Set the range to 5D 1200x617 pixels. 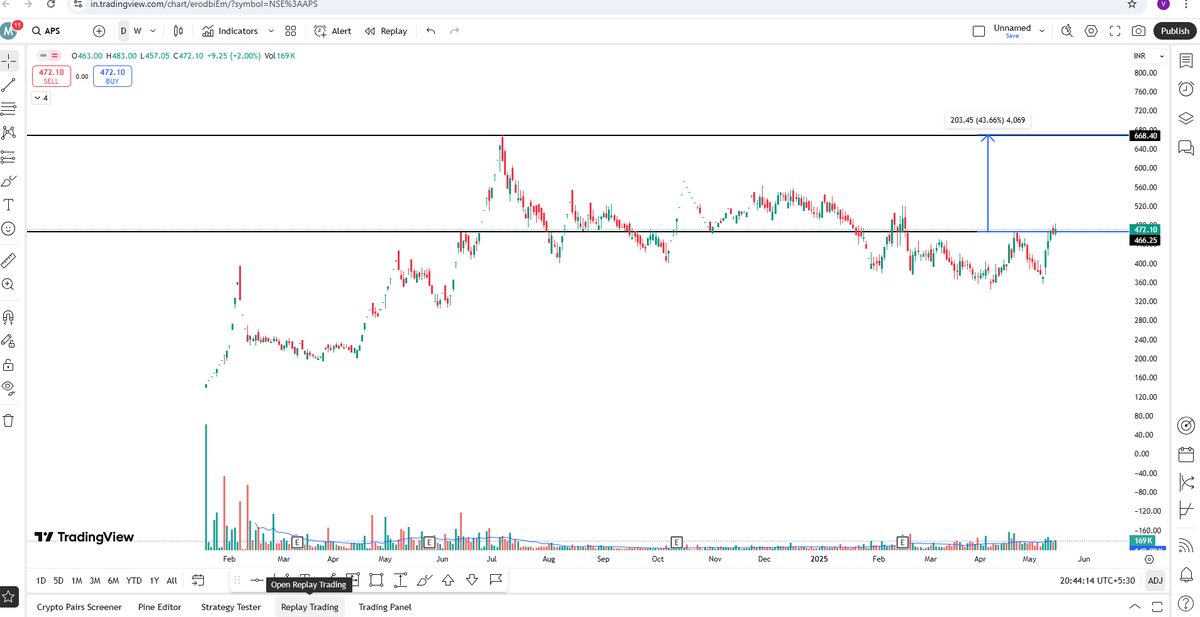coord(58,580)
